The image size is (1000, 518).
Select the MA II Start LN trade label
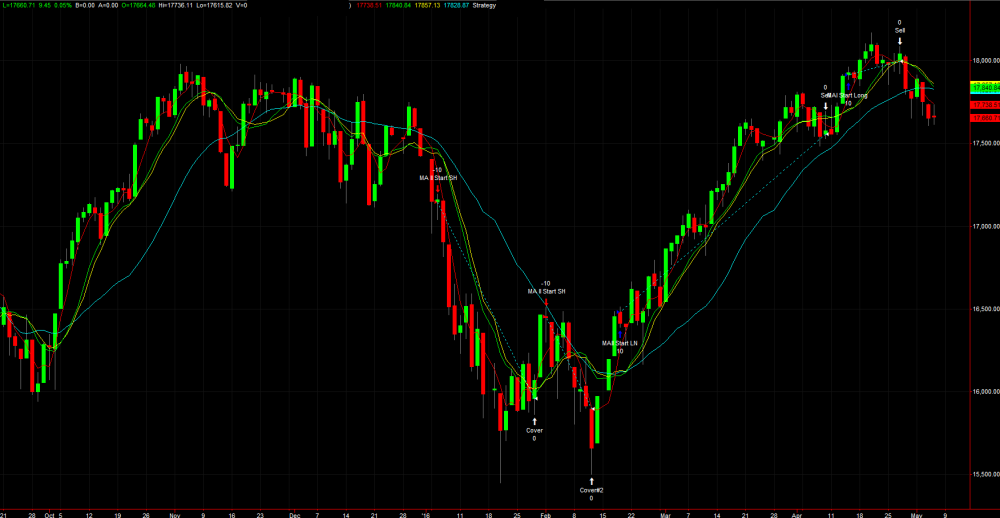click(x=619, y=343)
